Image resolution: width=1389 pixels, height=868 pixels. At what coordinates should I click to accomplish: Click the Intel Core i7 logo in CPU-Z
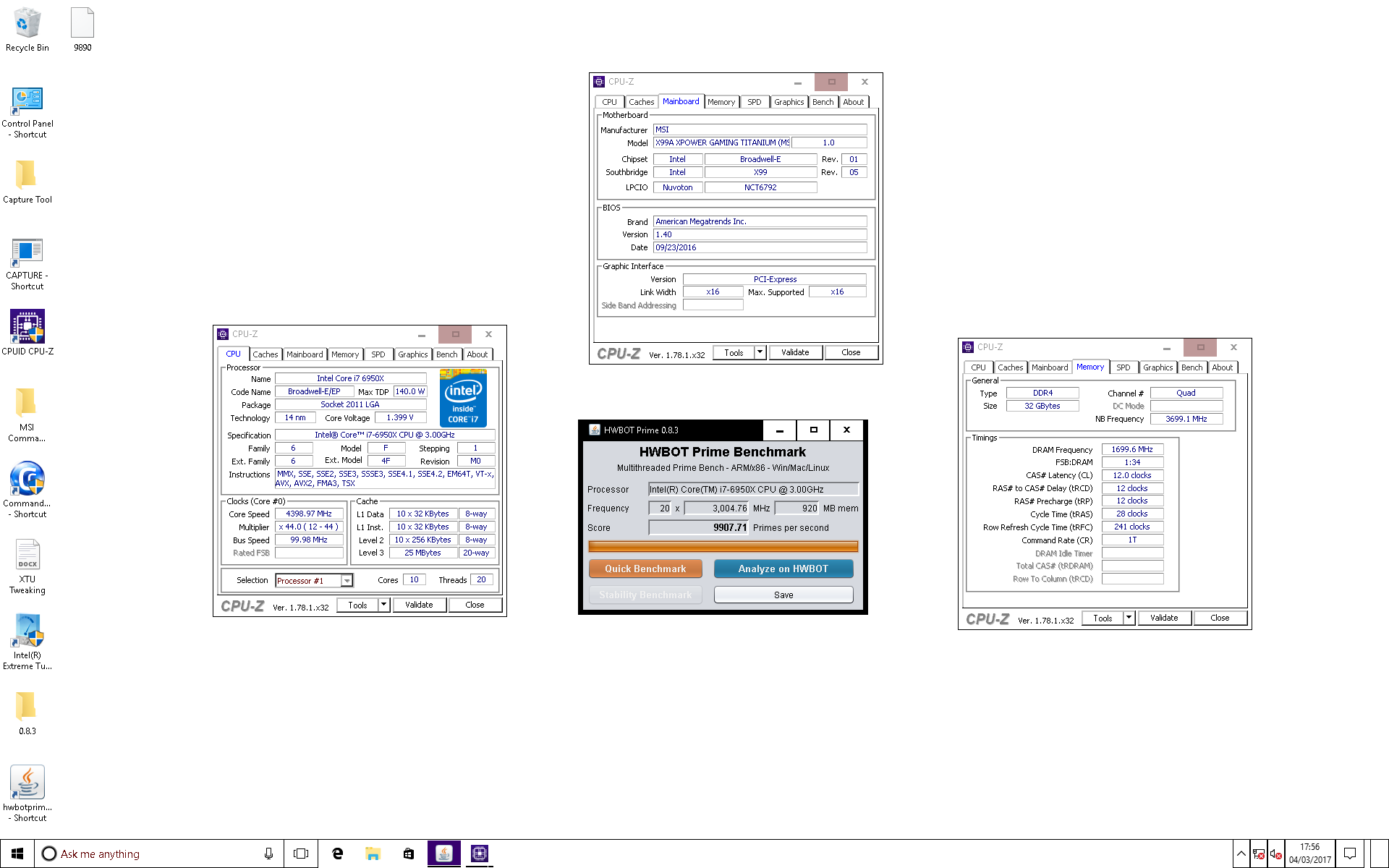(x=463, y=398)
